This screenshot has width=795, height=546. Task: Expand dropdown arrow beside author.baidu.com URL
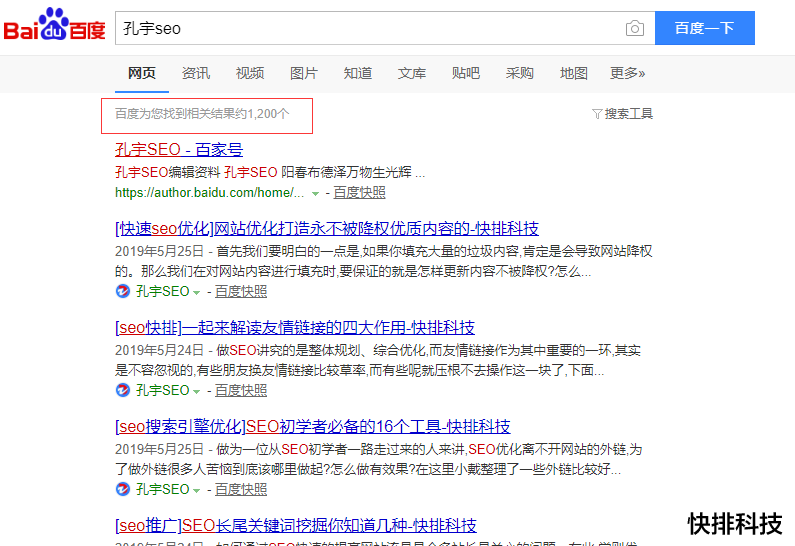315,194
